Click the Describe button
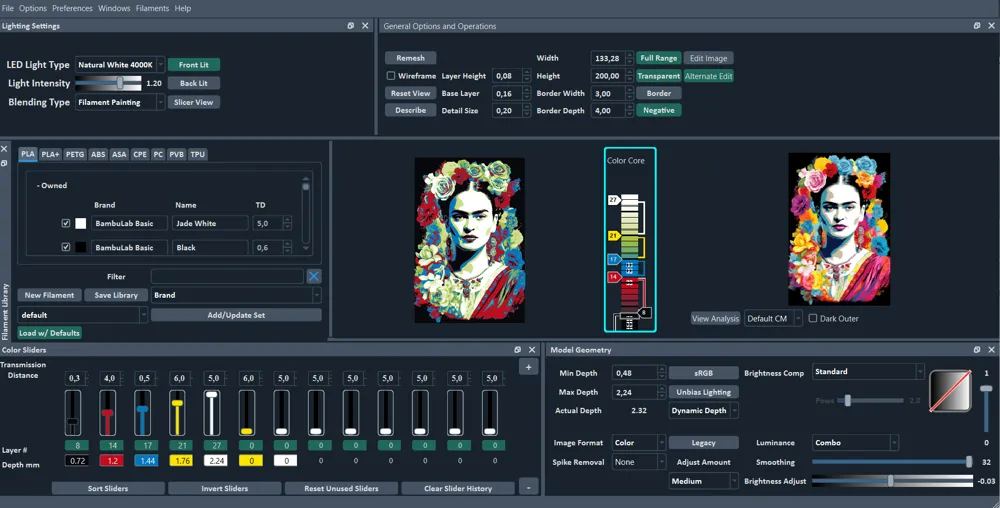 pos(411,110)
